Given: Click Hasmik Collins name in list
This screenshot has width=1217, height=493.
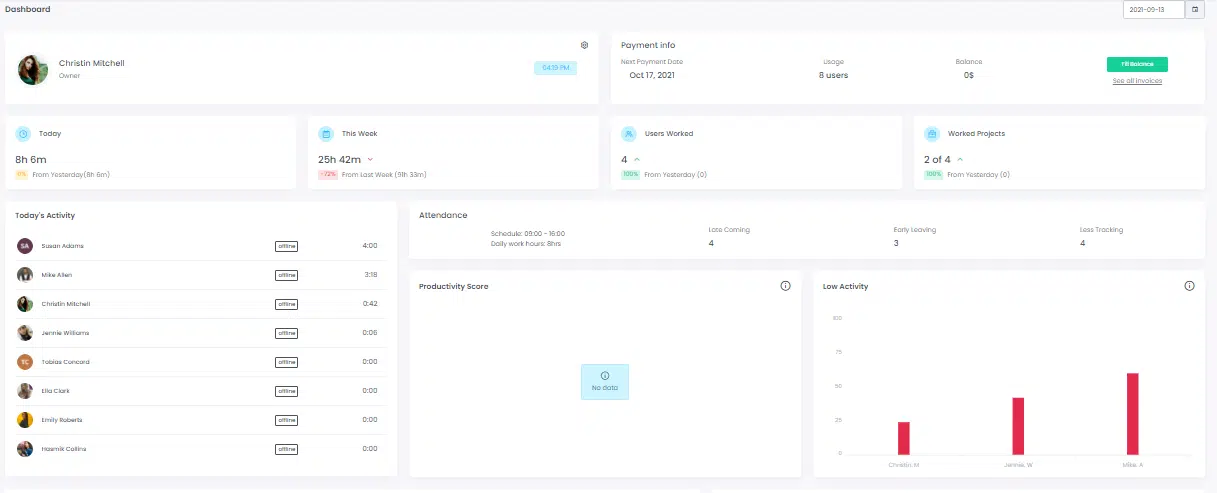Looking at the screenshot, I should tap(64, 449).
